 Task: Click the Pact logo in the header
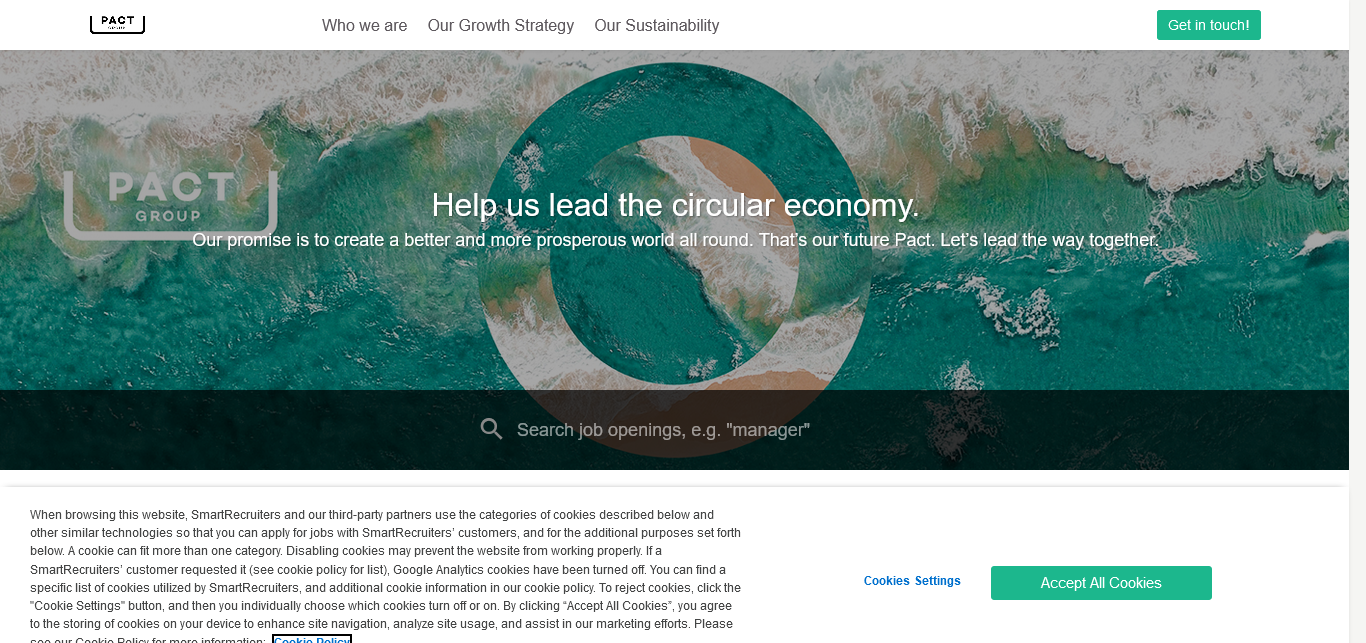(117, 24)
